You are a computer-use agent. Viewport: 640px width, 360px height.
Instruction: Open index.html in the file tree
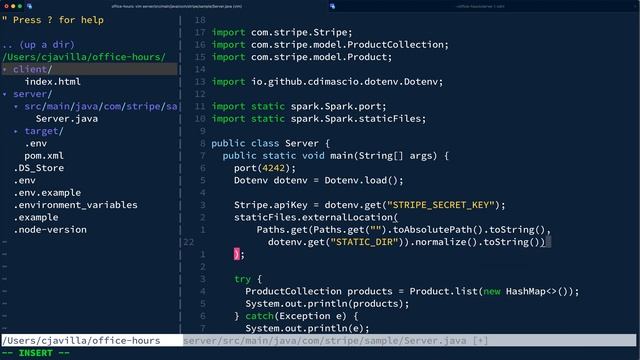tap(53, 82)
